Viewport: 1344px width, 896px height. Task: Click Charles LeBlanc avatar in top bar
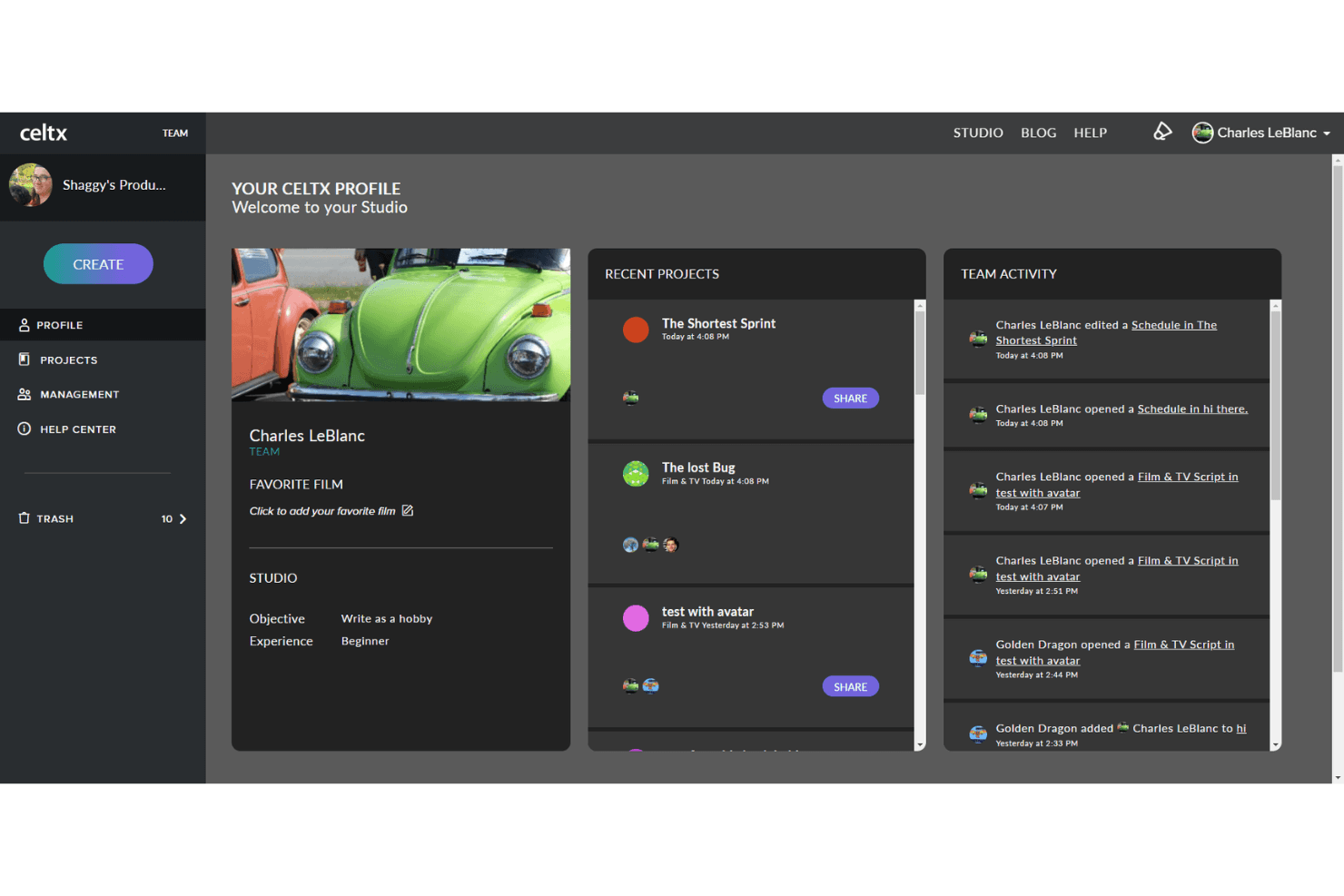(1202, 133)
